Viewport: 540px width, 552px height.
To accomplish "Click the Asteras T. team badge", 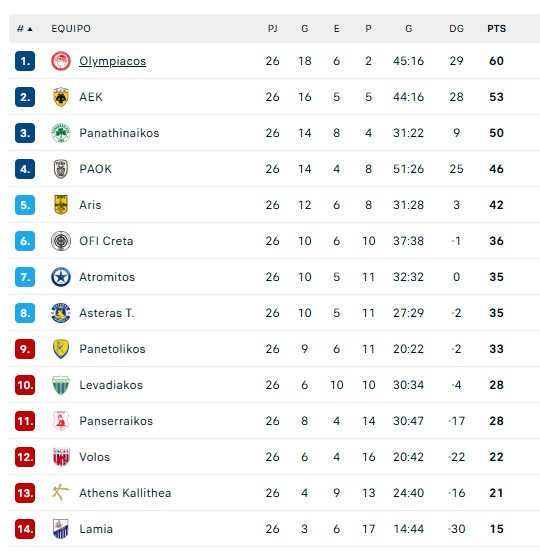I will (61, 313).
